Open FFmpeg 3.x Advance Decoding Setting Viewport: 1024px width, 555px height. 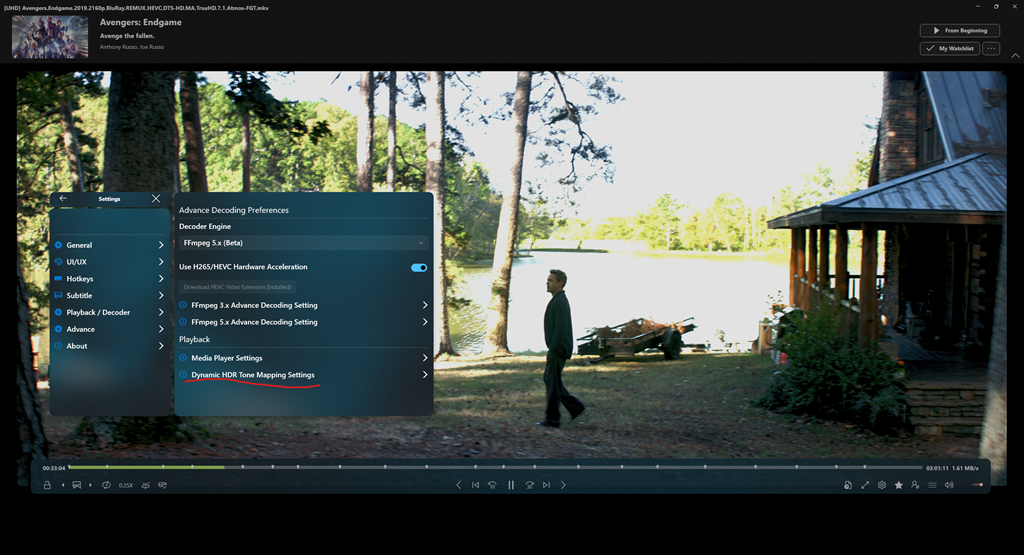pyautogui.click(x=304, y=305)
